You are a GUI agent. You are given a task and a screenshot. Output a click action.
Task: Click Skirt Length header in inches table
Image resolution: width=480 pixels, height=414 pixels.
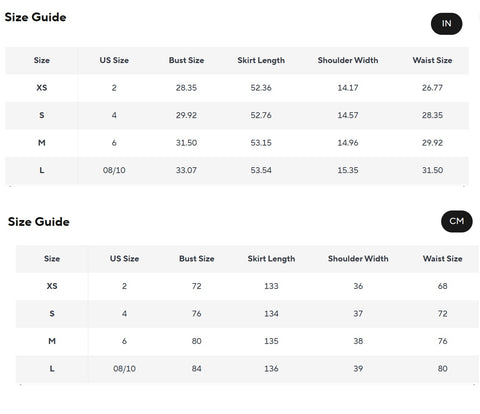pos(261,60)
